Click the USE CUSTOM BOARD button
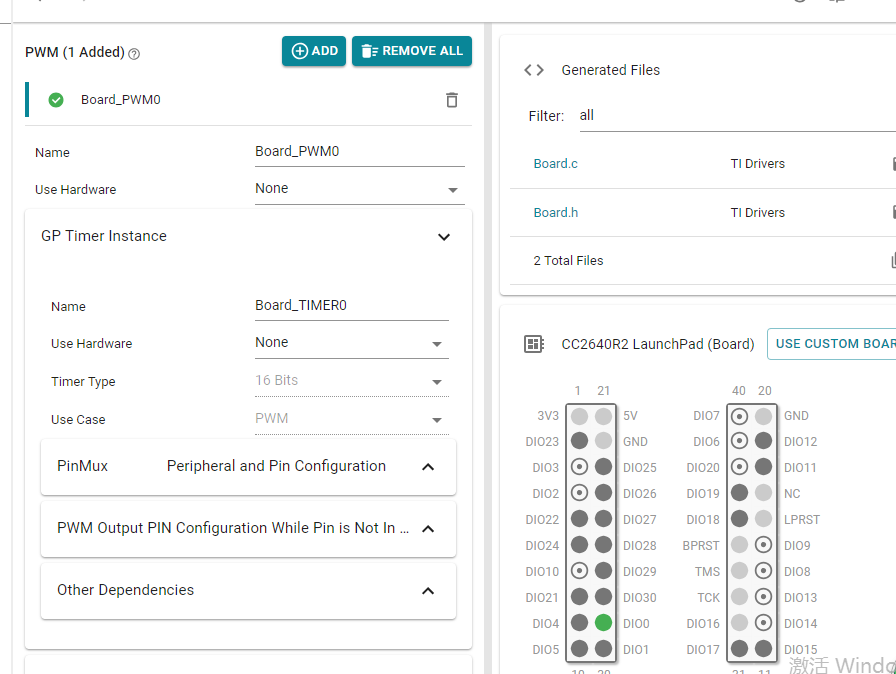 click(834, 344)
